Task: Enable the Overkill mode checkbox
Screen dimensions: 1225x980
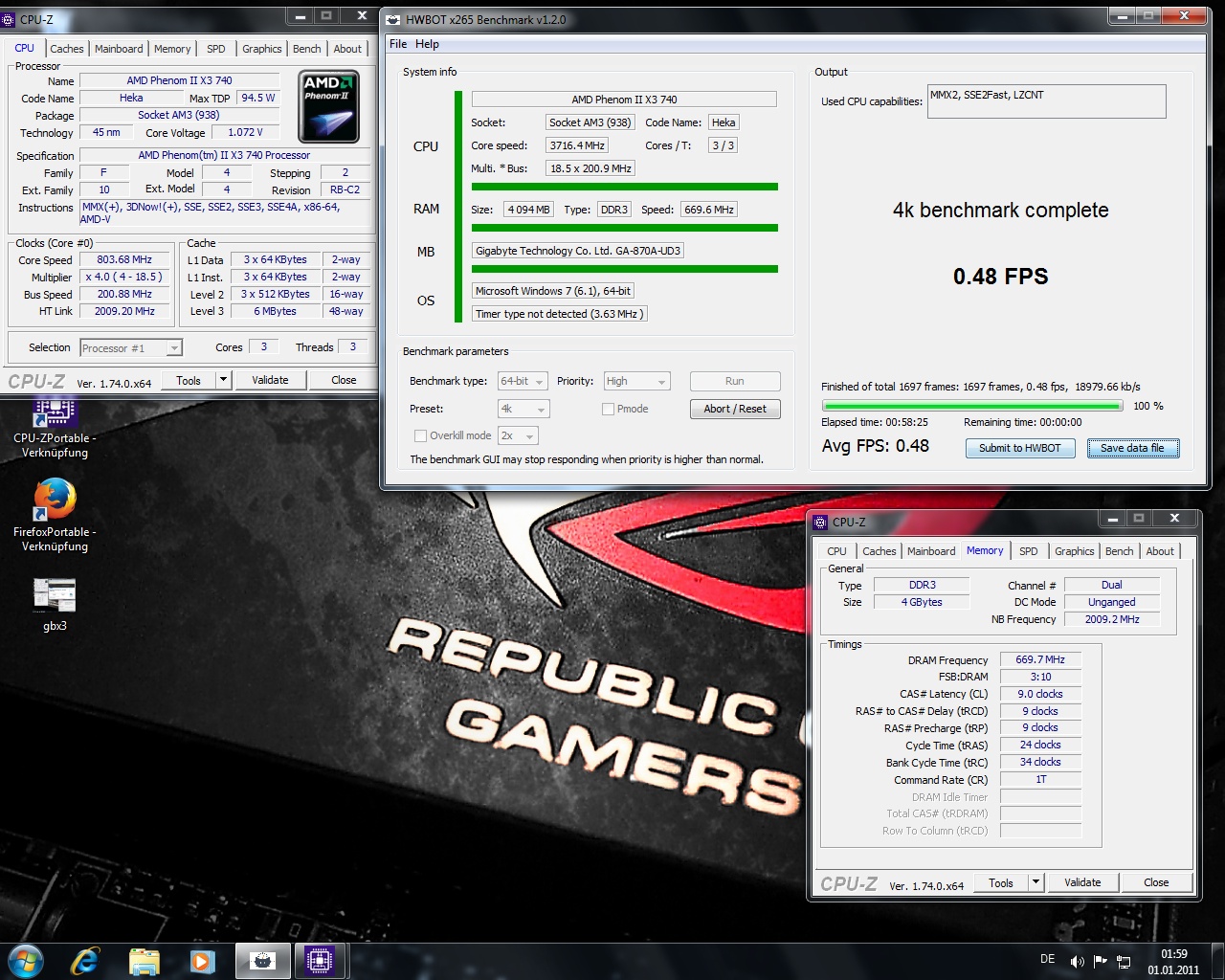Action: 420,435
